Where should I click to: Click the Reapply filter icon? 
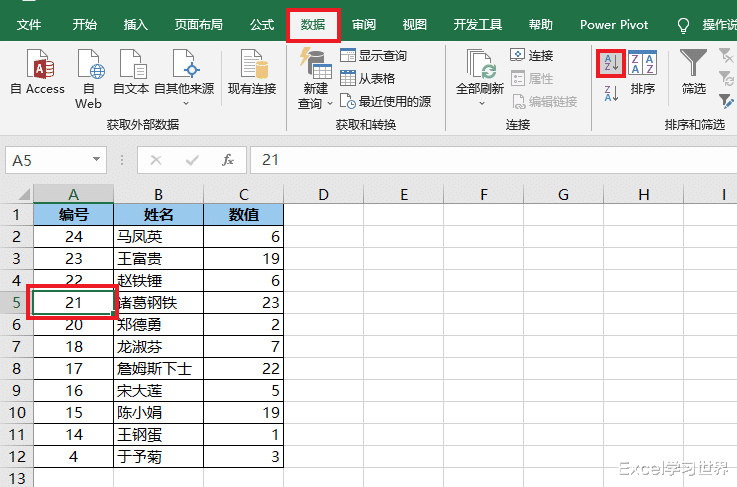[726, 78]
